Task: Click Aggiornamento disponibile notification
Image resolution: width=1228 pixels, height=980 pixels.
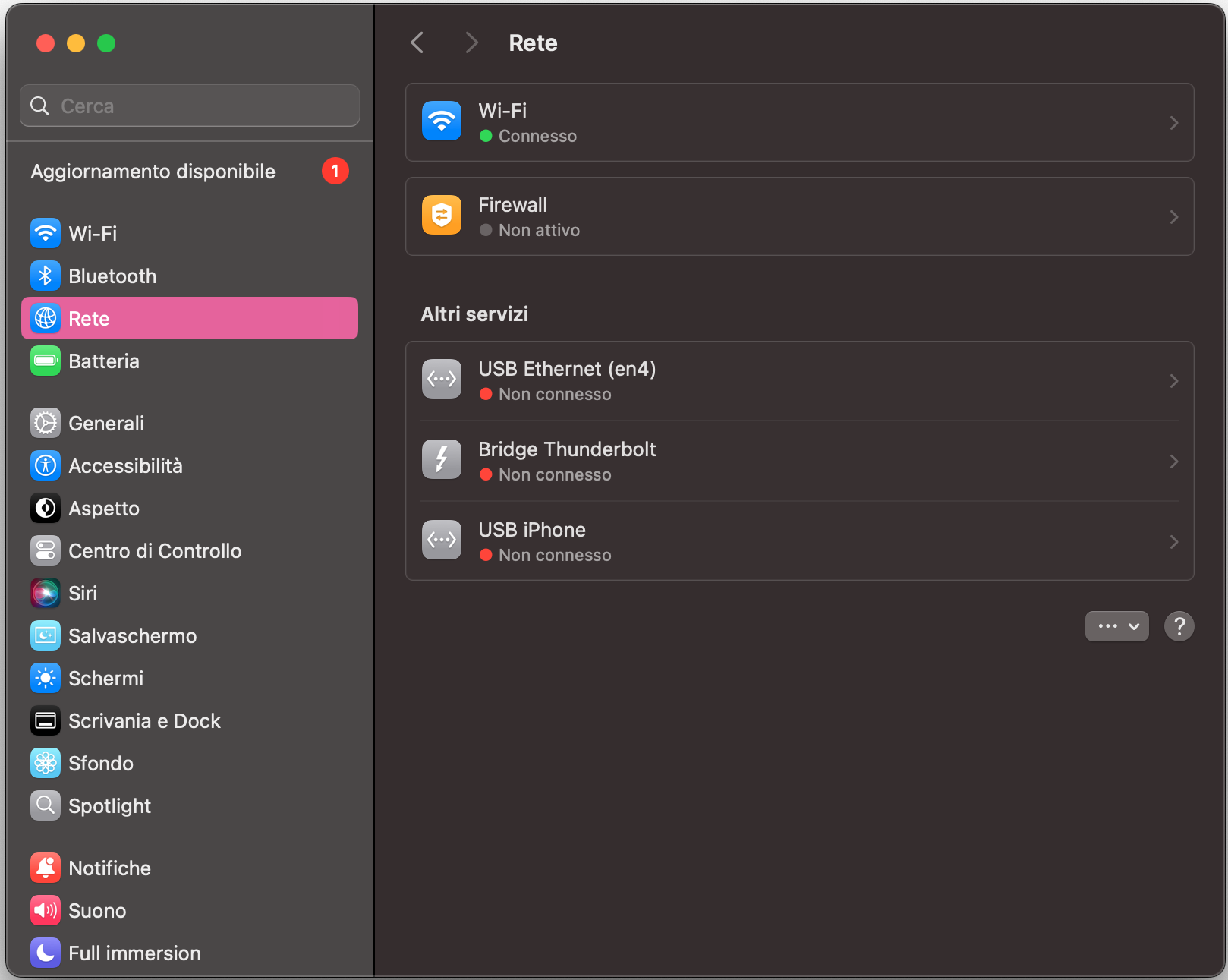Action: tap(190, 171)
